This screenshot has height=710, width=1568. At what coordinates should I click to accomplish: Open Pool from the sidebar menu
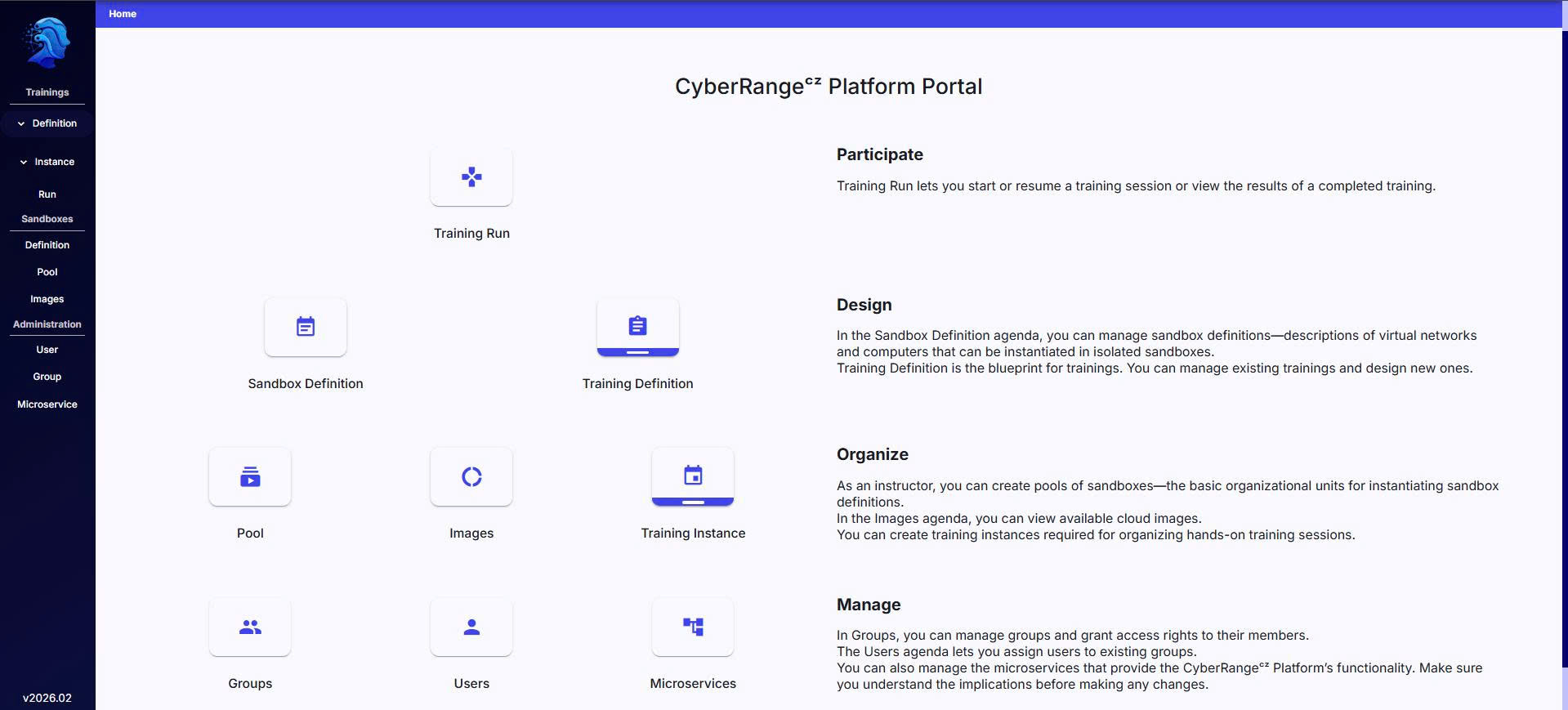pos(47,272)
